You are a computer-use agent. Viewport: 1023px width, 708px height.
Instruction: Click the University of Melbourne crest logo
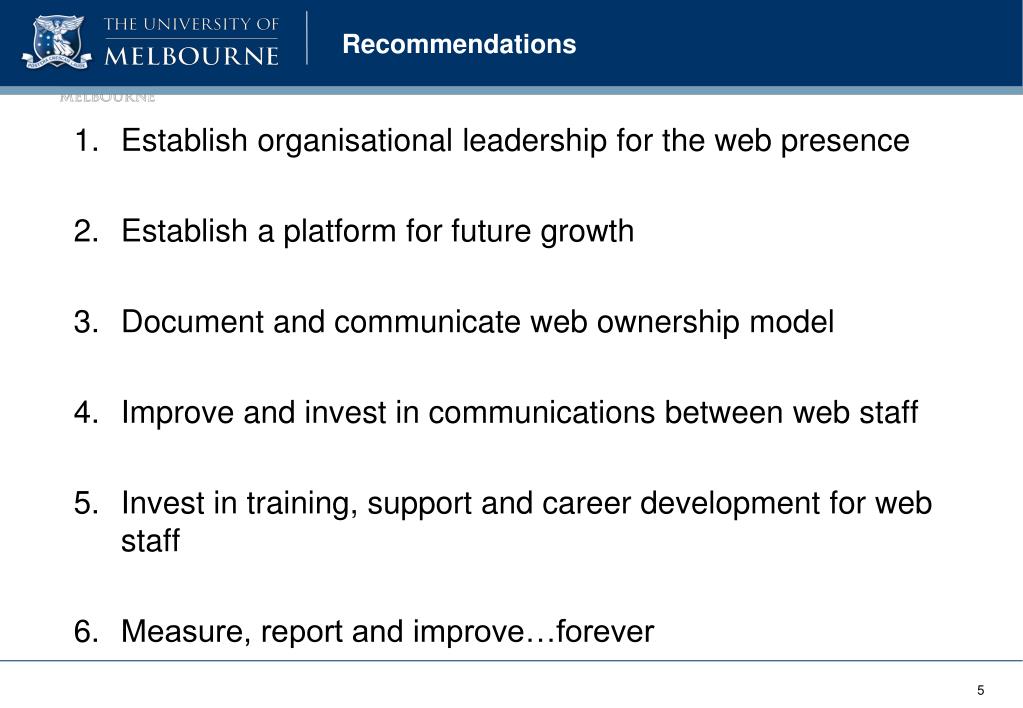55,42
